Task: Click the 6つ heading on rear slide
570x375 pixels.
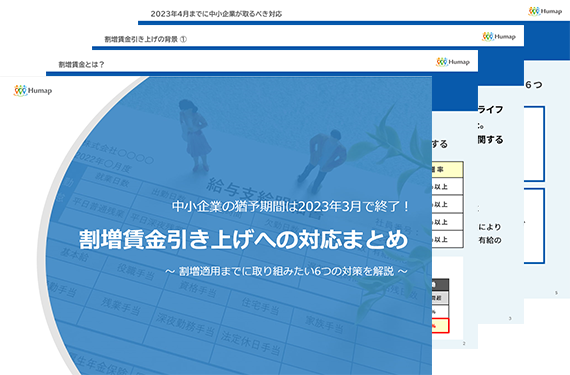Action: tap(534, 85)
